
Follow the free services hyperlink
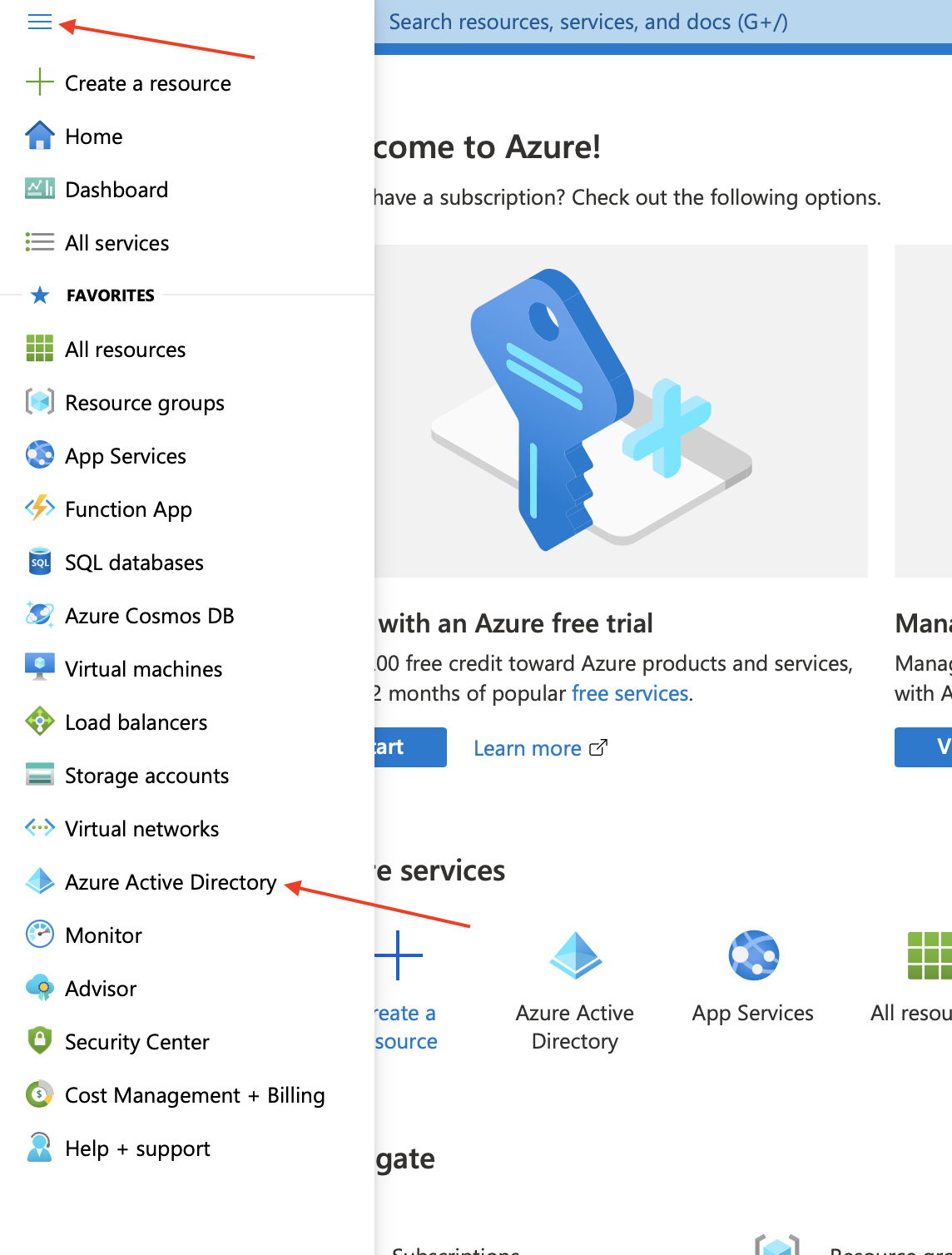click(x=630, y=693)
